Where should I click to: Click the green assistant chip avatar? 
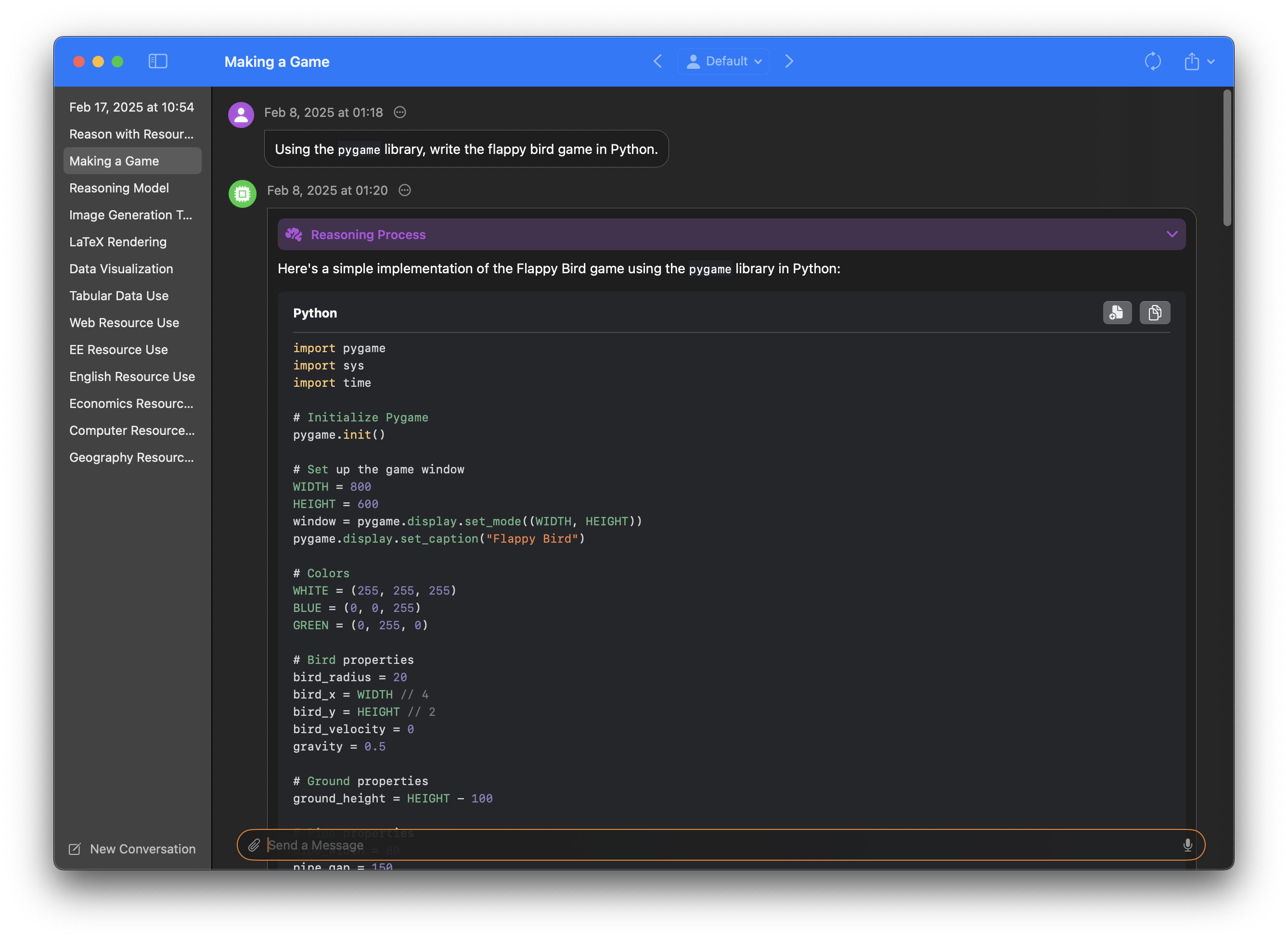click(x=242, y=194)
